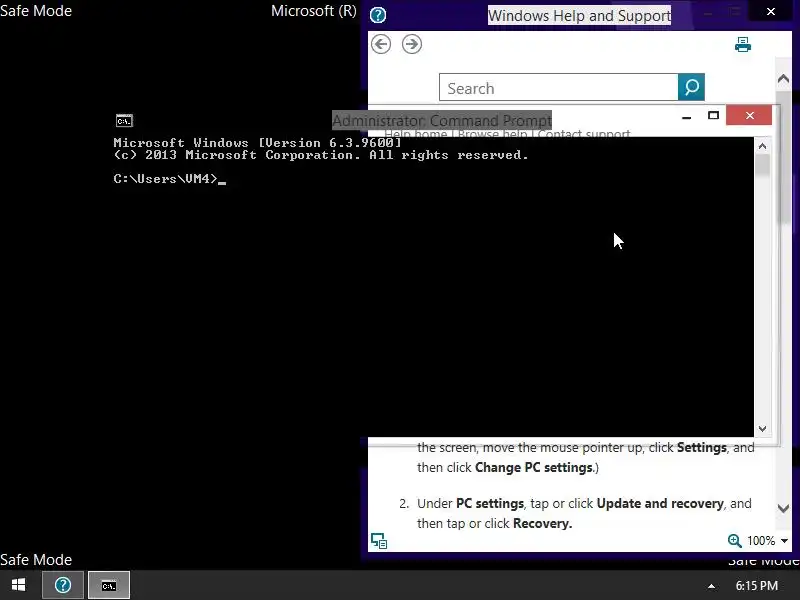Click the 'Change PC settings' bold text
800x600 pixels.
point(534,467)
